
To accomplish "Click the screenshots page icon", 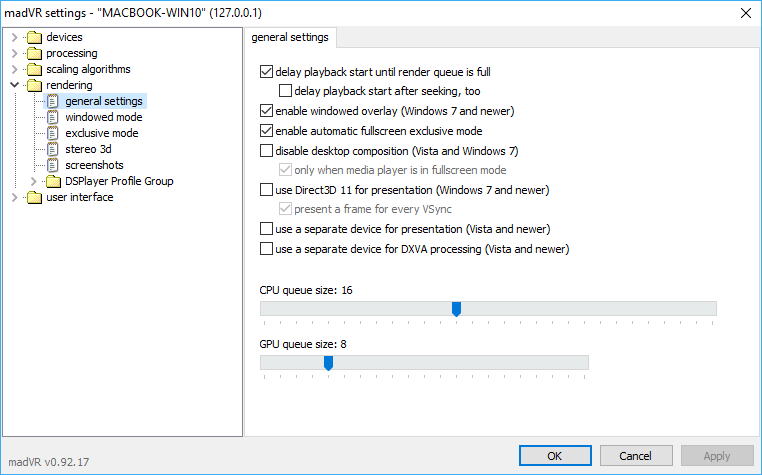I will (54, 165).
